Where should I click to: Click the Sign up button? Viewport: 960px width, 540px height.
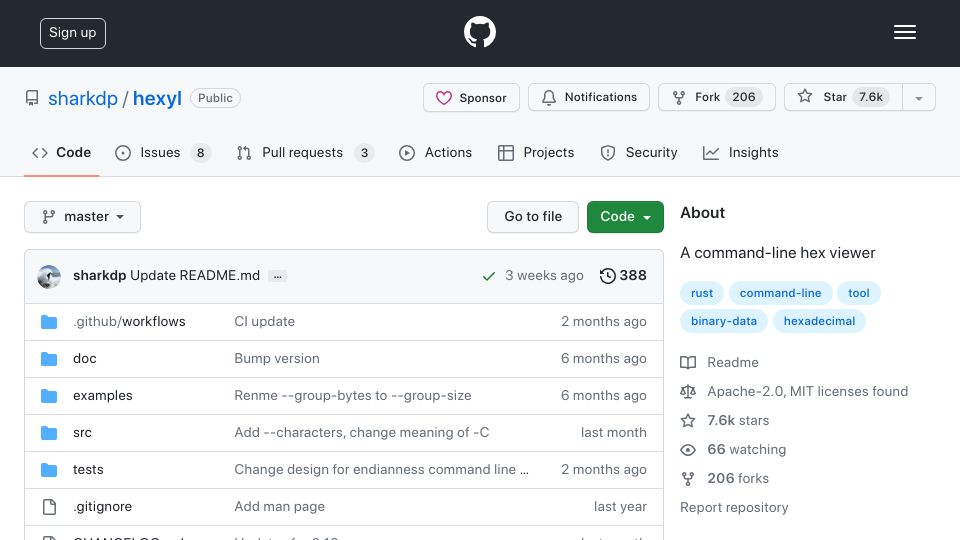coord(73,33)
